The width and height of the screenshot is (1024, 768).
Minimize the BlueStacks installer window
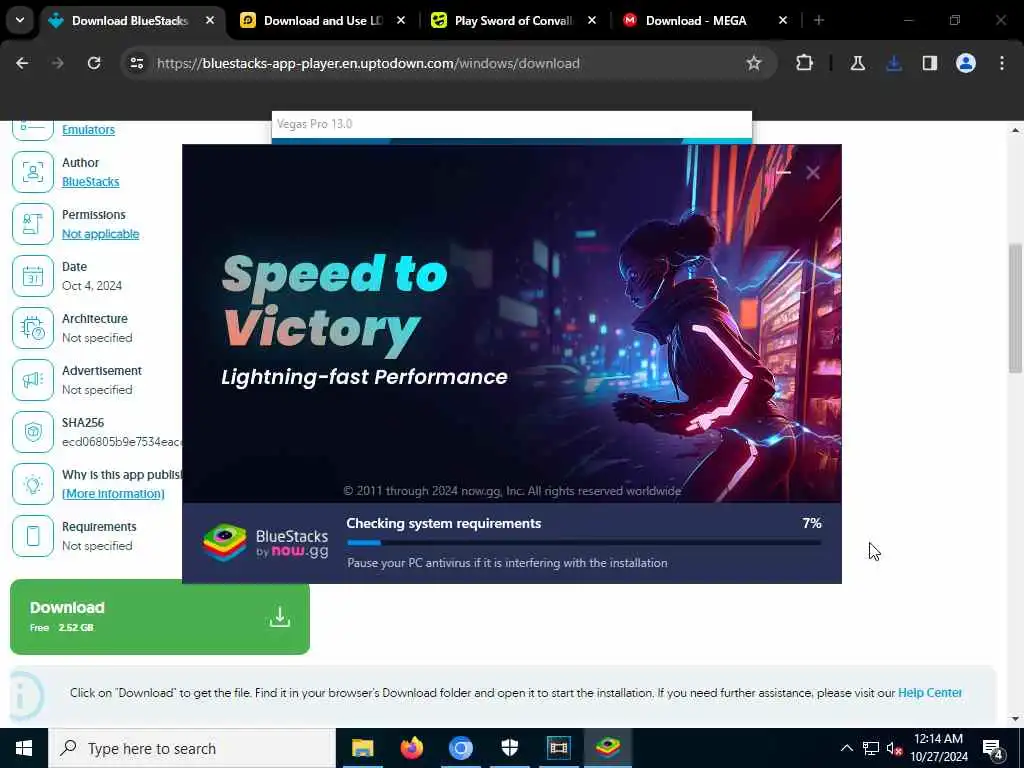point(784,172)
